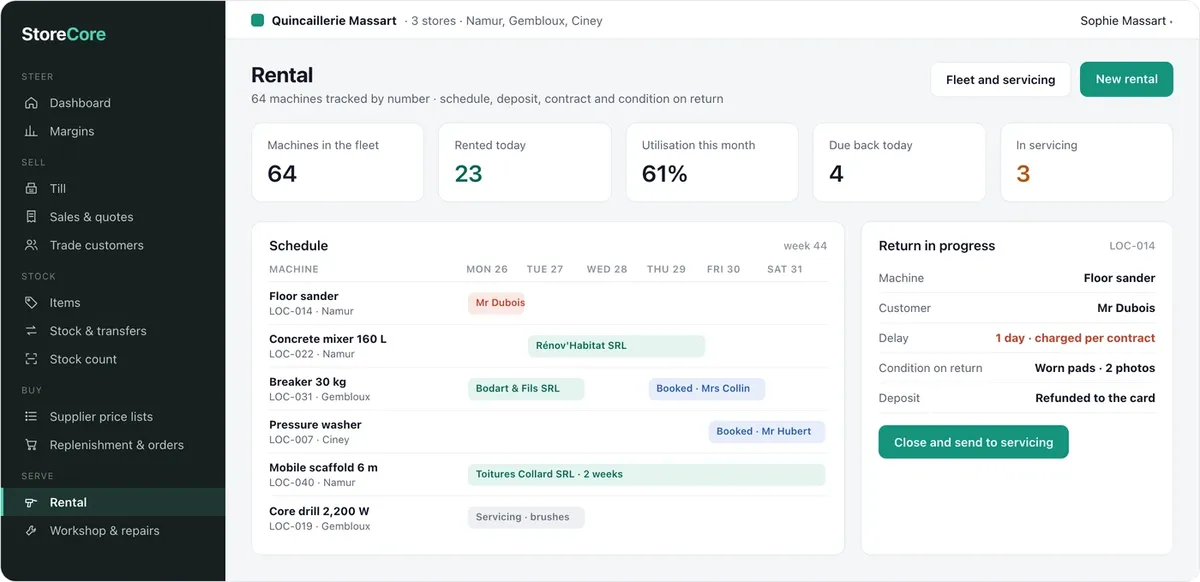
Task: Open Trade customers people icon
Action: click(x=31, y=245)
